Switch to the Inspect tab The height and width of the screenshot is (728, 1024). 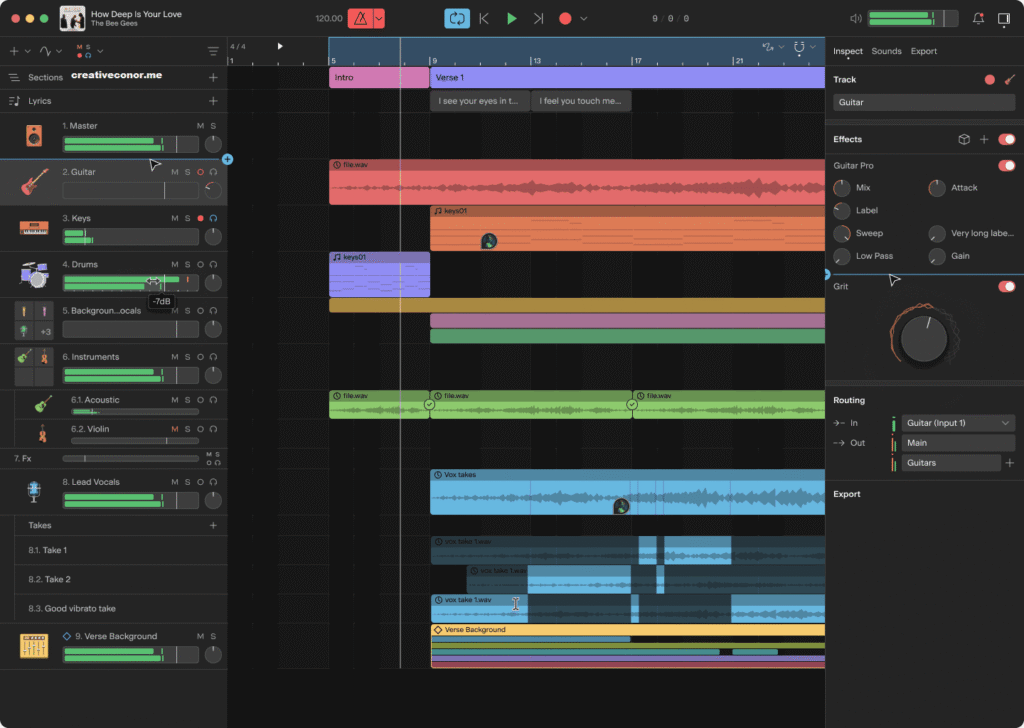point(848,51)
